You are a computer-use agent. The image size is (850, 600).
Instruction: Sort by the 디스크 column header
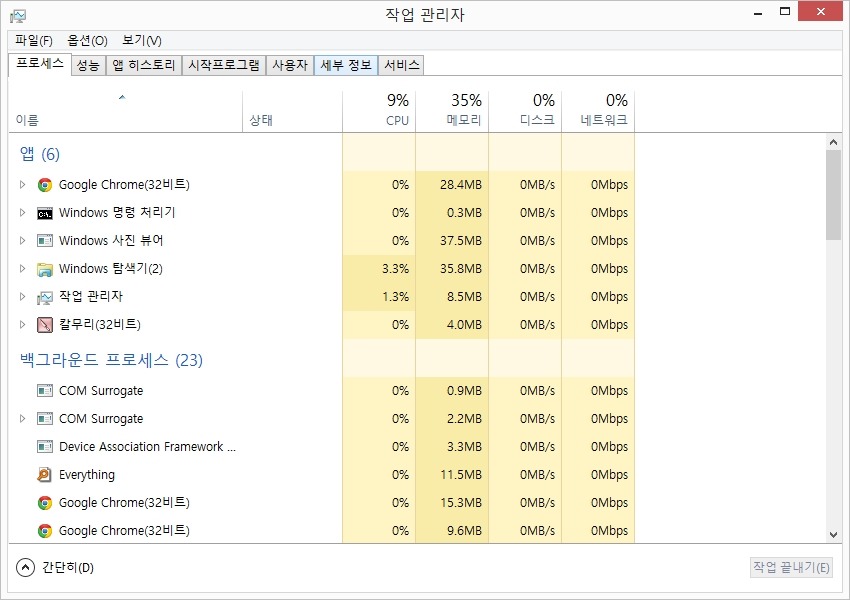coord(525,112)
